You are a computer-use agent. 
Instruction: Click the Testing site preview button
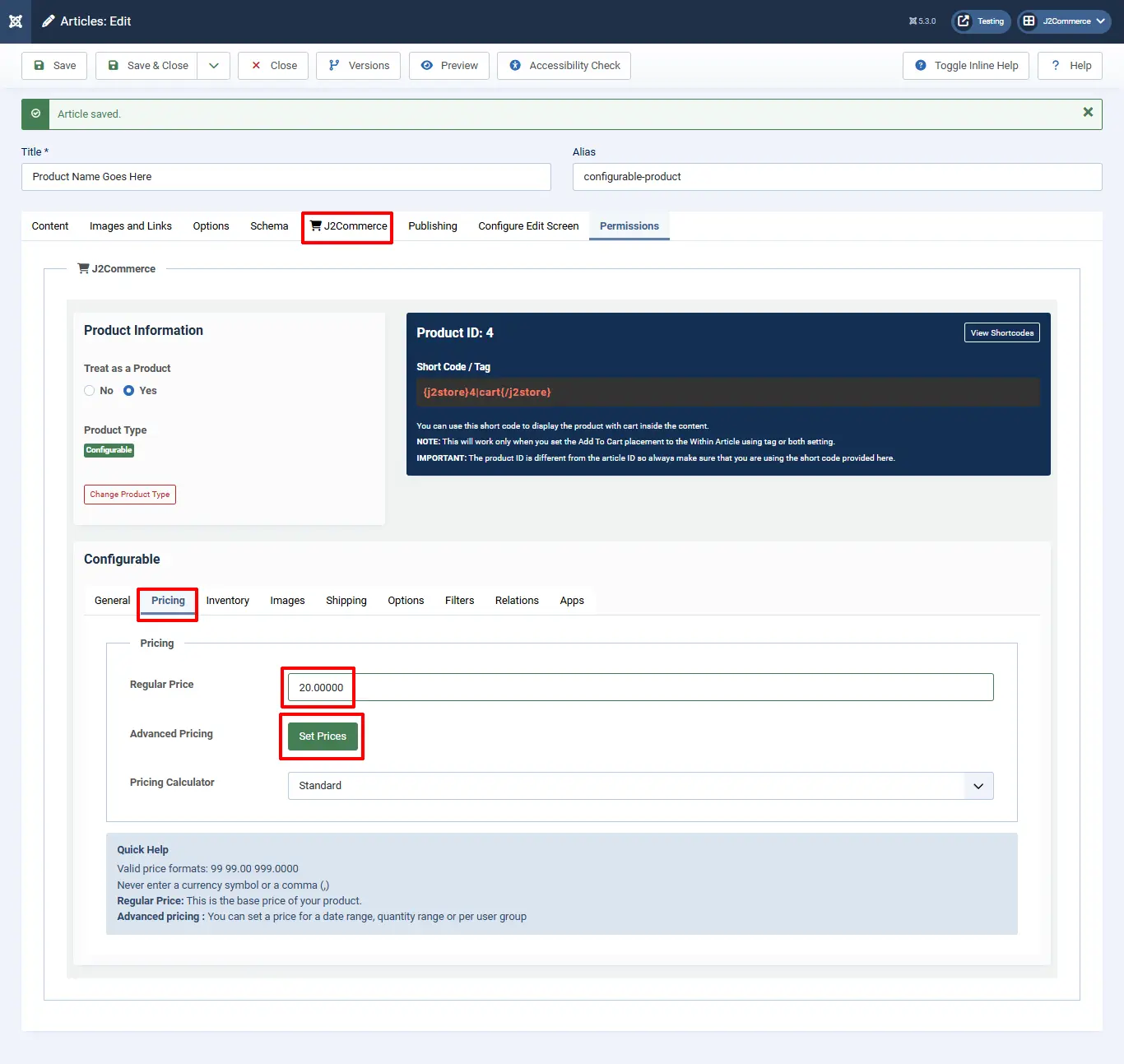click(x=981, y=21)
